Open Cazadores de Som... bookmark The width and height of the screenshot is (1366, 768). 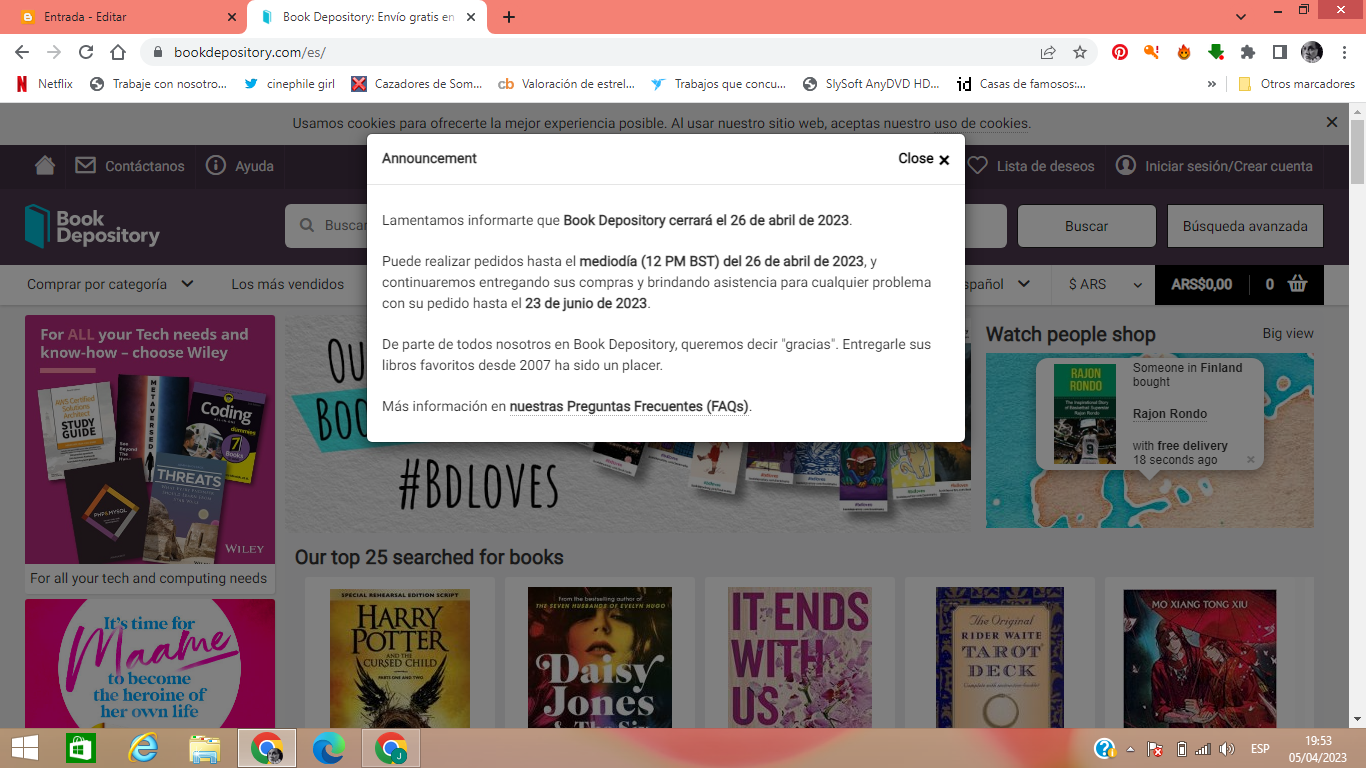click(x=417, y=84)
